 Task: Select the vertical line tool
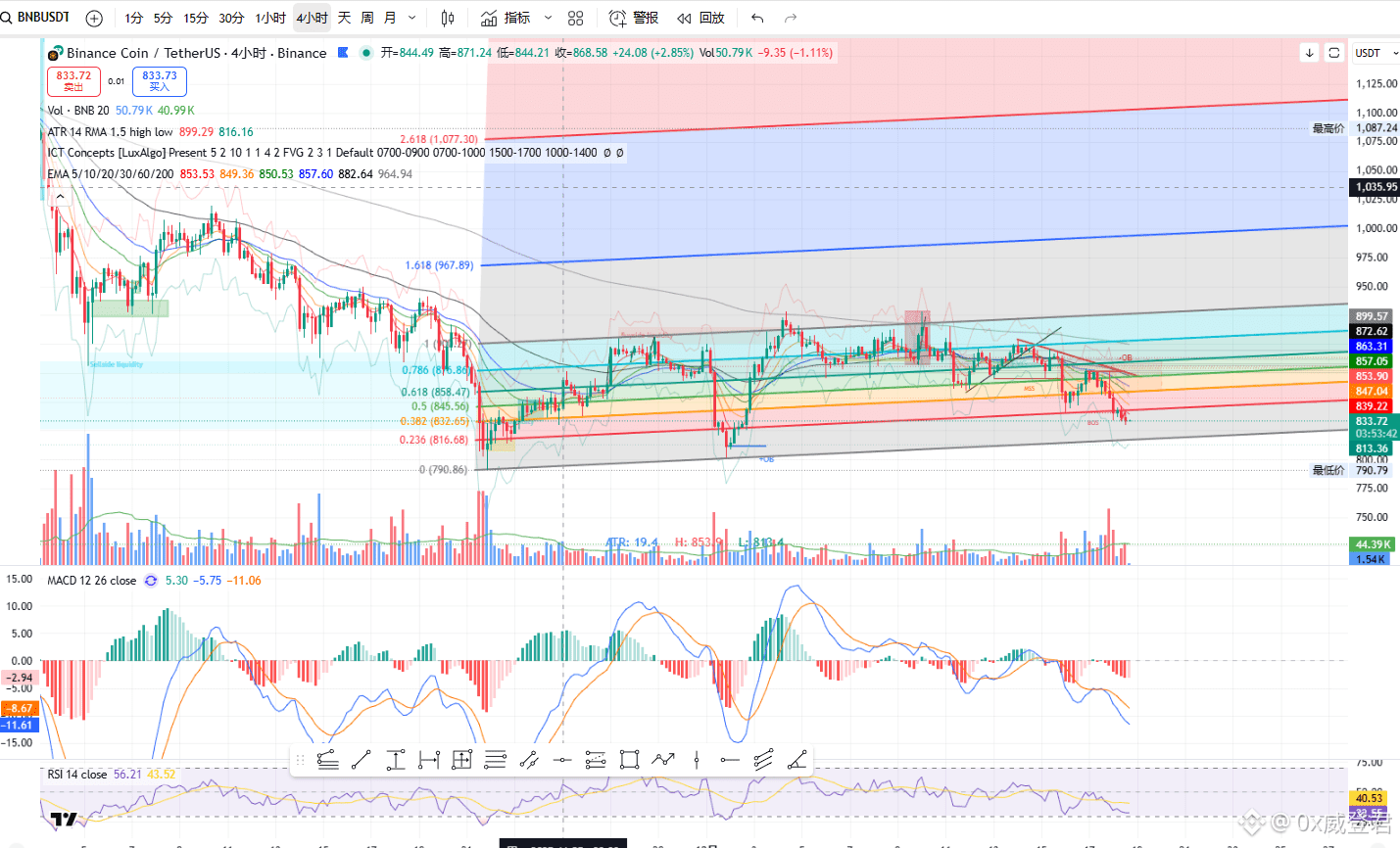point(697,759)
